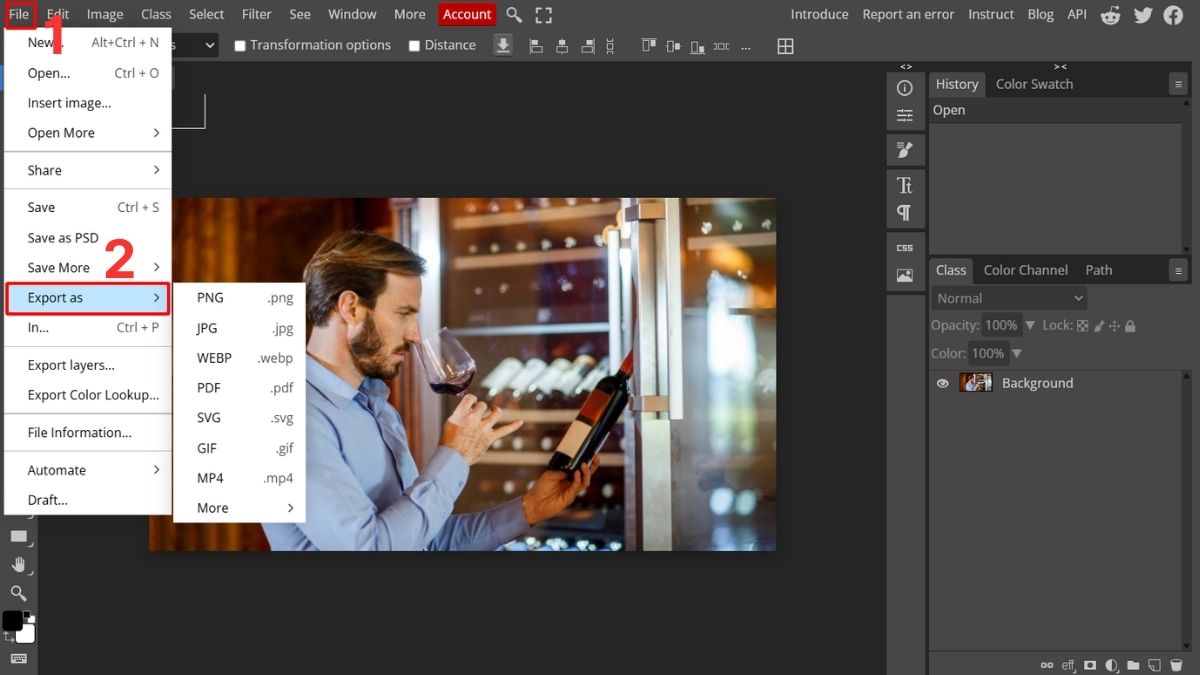Open the Normal blend mode dropdown
1200x675 pixels.
click(1009, 298)
